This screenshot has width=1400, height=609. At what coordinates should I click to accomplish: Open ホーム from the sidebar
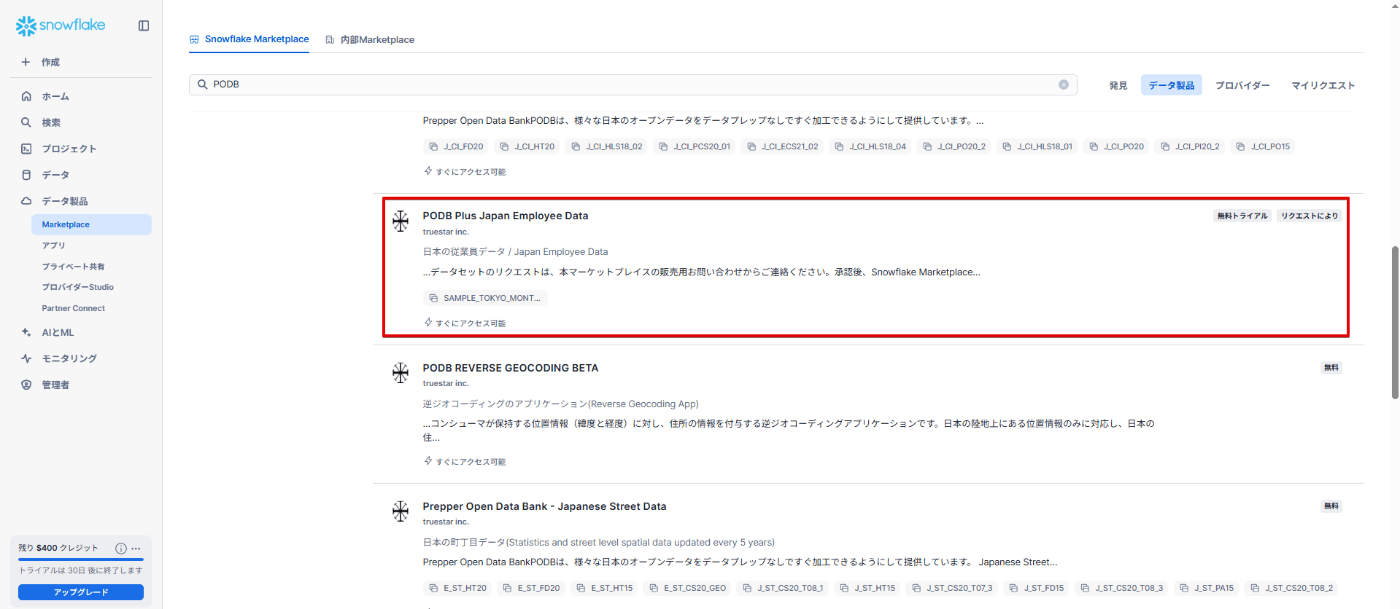(x=55, y=97)
